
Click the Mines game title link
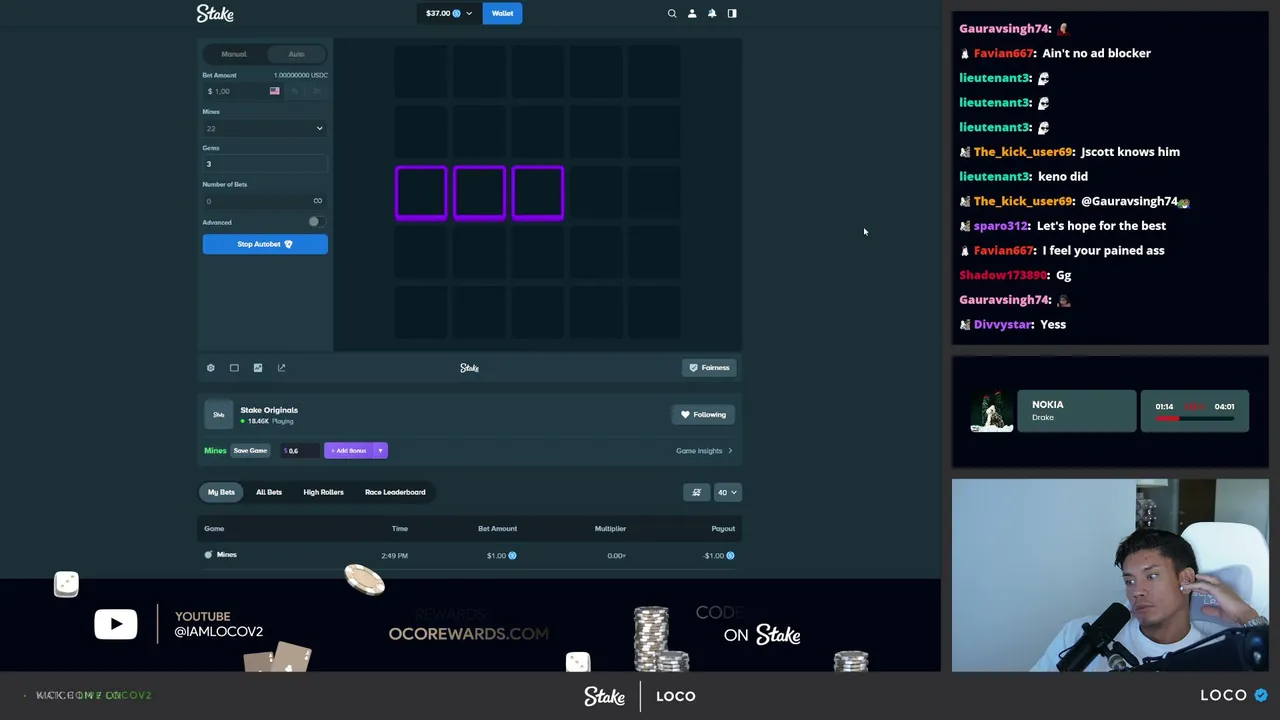(x=215, y=451)
